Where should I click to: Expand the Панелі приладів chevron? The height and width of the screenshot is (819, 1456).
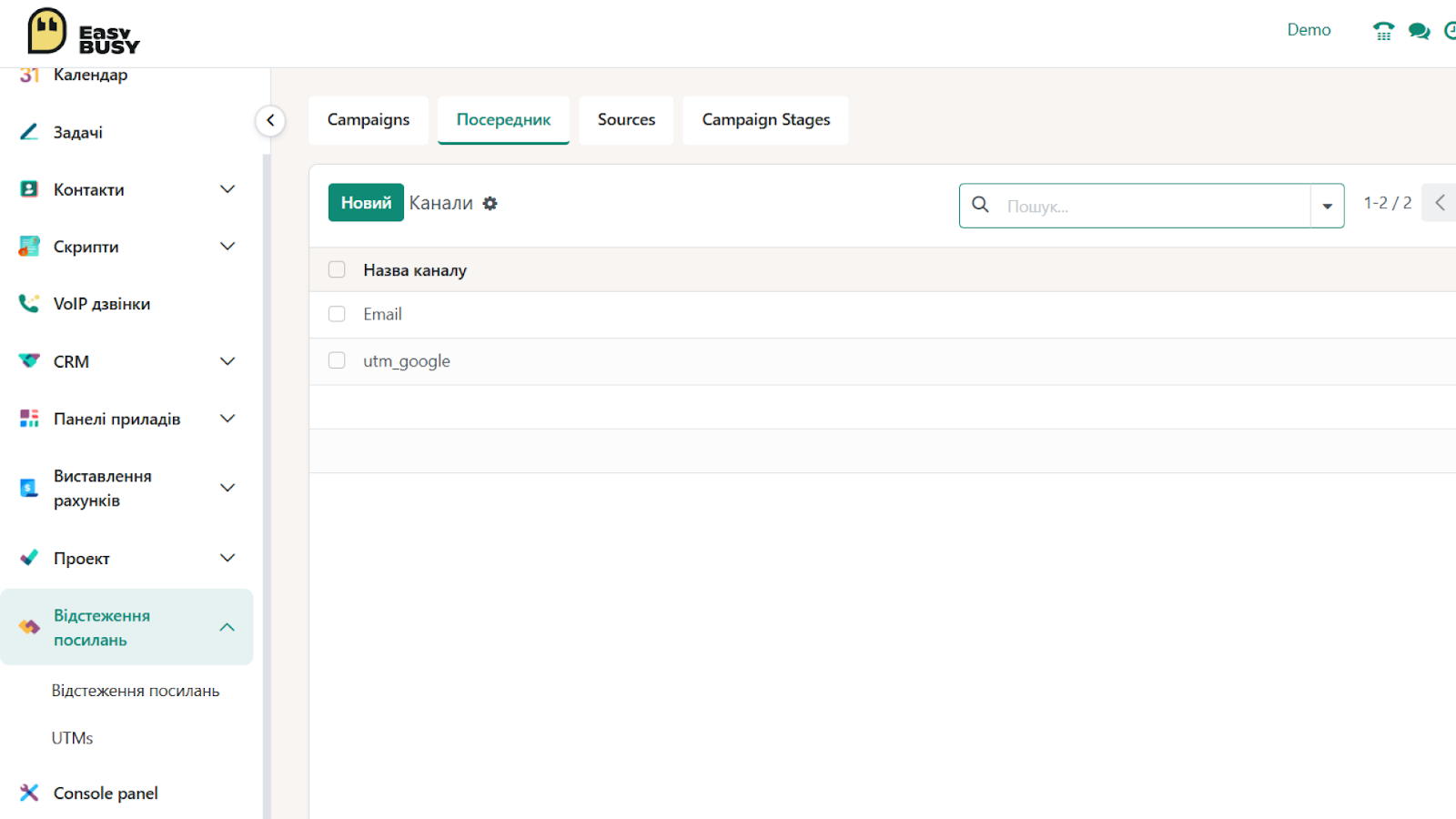pos(227,419)
